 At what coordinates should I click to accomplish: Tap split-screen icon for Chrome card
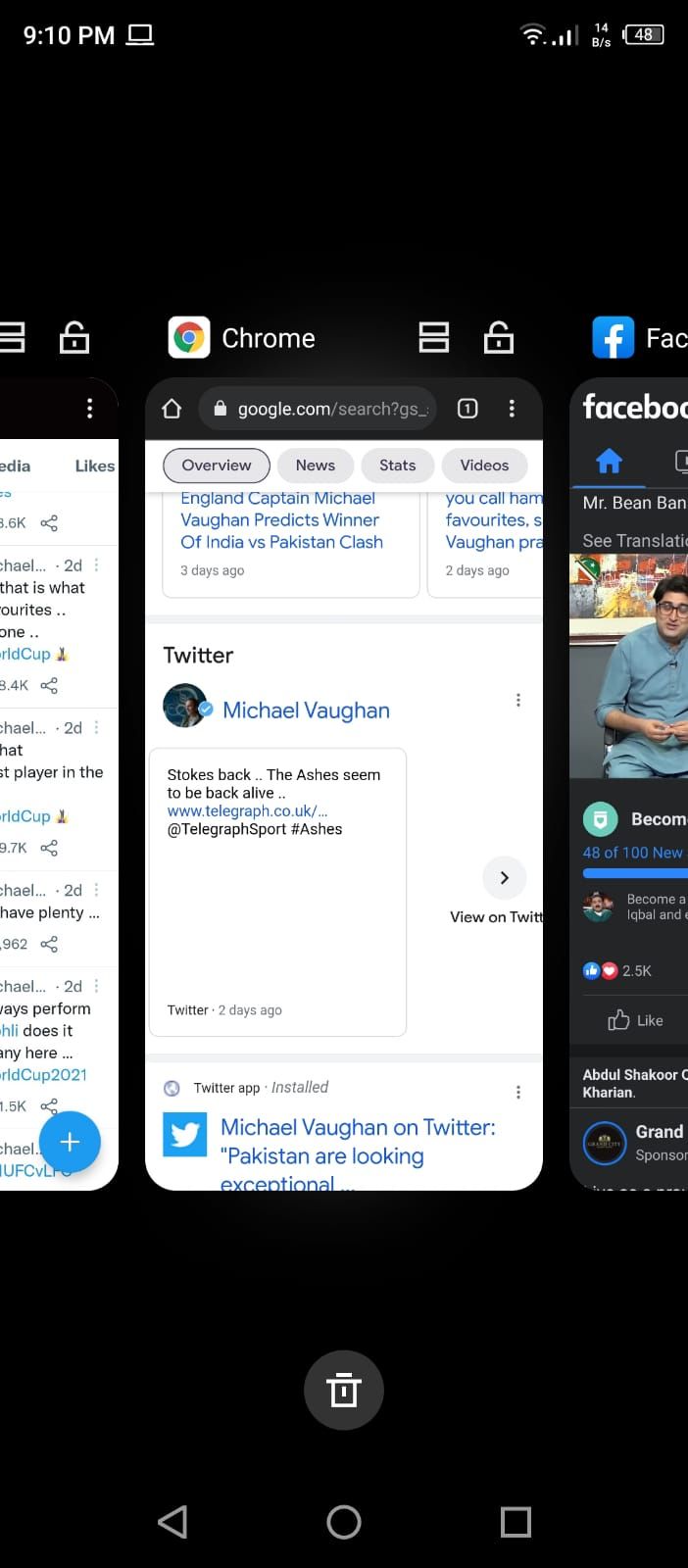pyautogui.click(x=434, y=338)
